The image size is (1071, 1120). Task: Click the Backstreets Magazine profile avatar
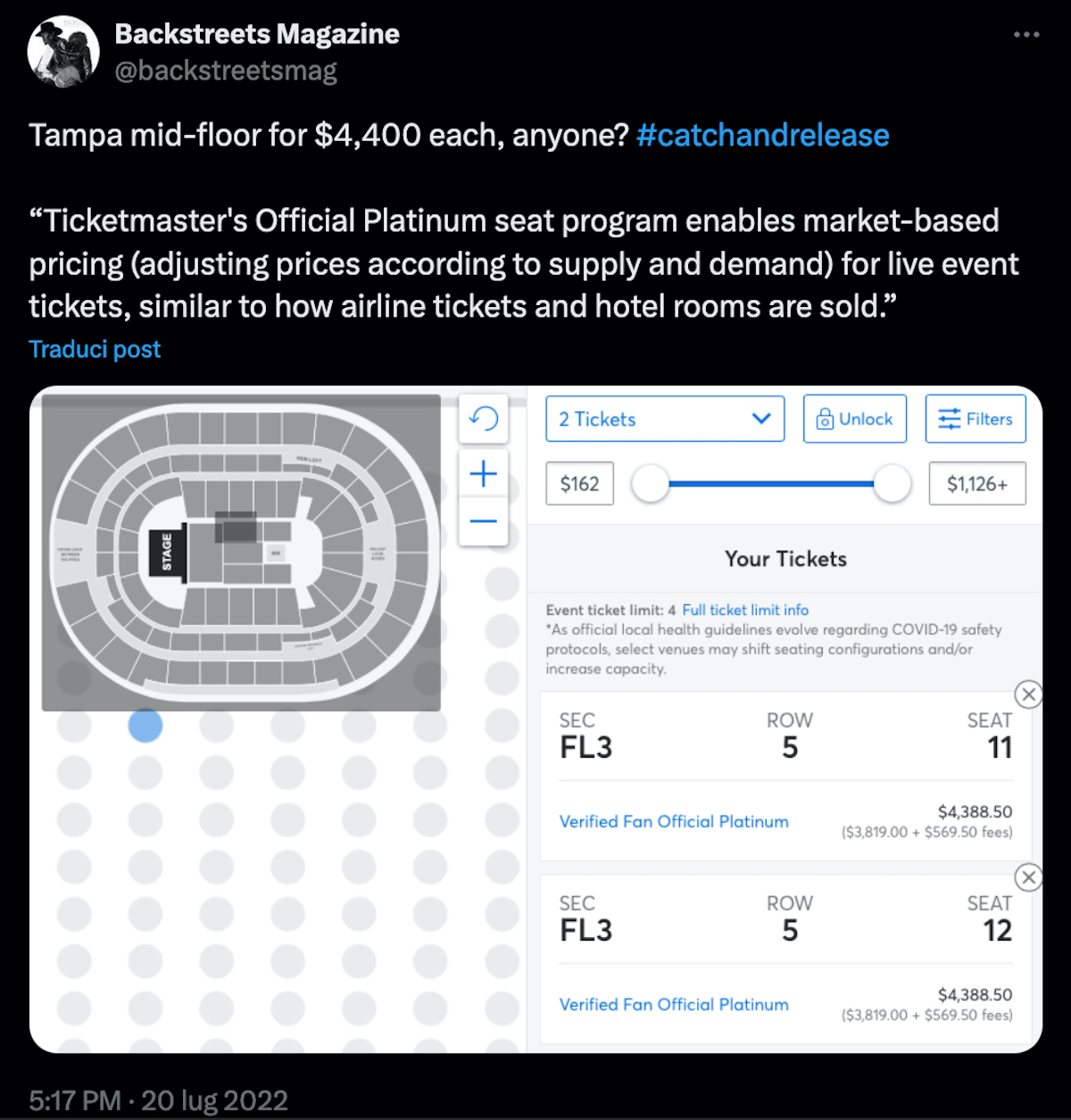pos(63,52)
